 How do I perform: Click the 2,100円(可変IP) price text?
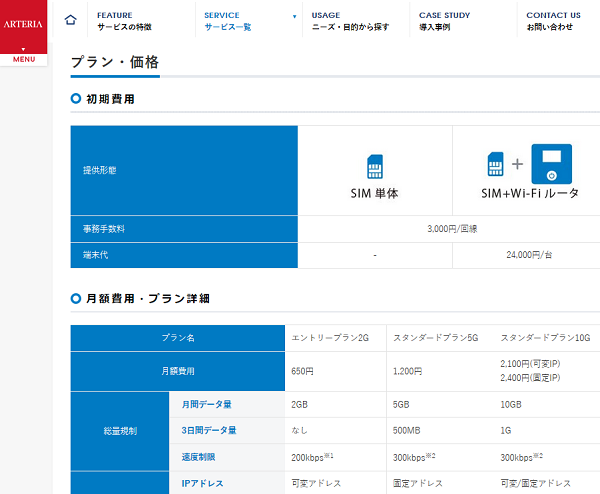pyautogui.click(x=530, y=364)
